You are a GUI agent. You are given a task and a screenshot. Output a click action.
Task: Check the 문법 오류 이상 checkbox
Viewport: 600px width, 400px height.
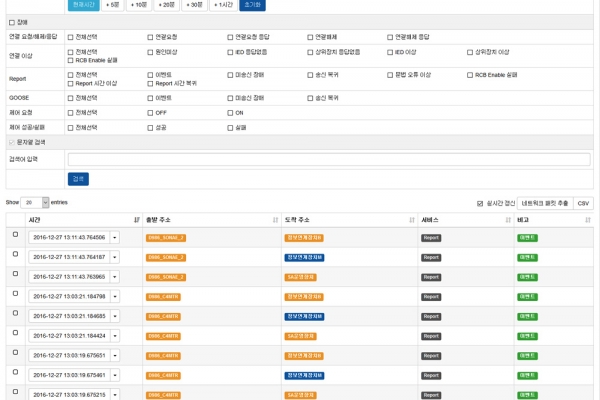click(x=390, y=75)
